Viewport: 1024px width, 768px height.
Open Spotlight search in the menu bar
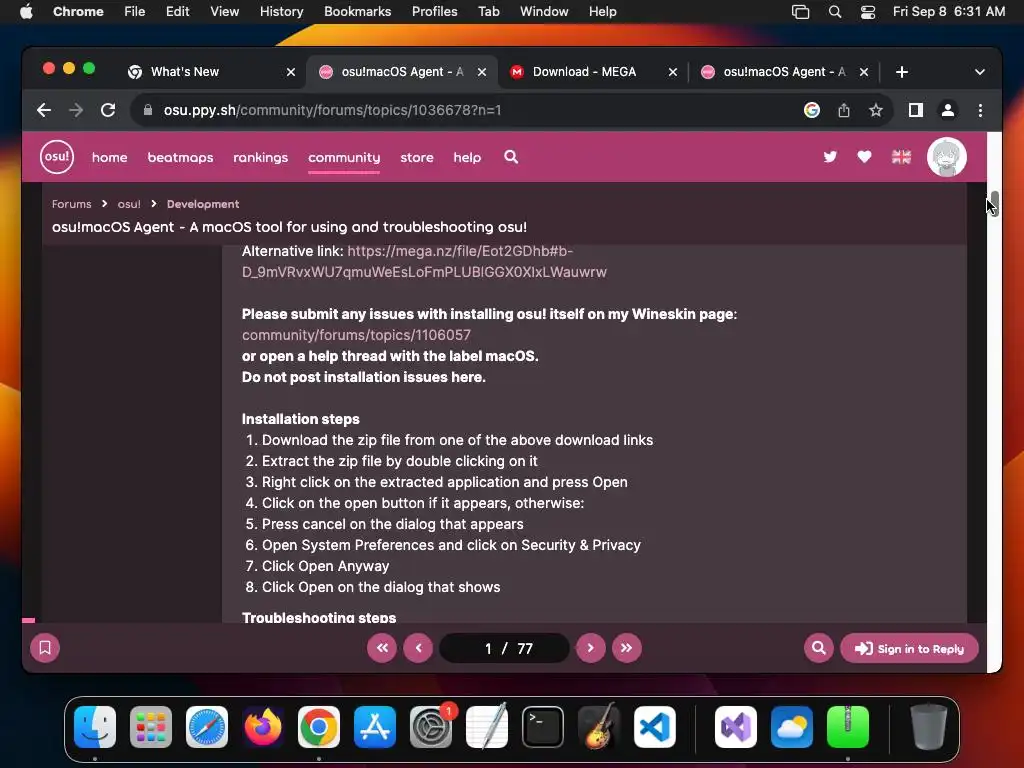tap(835, 11)
